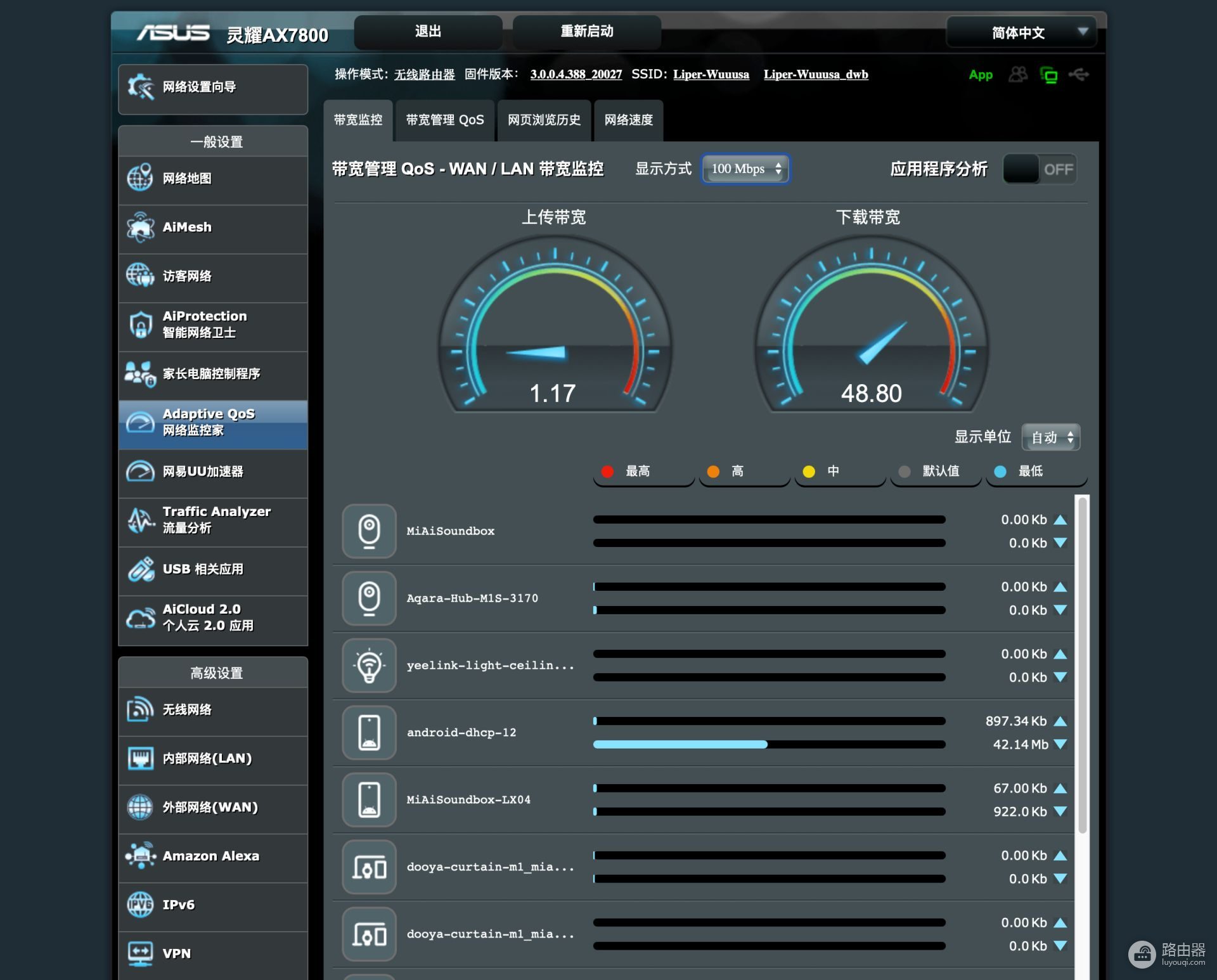Viewport: 1217px width, 980px height.
Task: Click the client users status icon in header
Action: tap(1017, 75)
